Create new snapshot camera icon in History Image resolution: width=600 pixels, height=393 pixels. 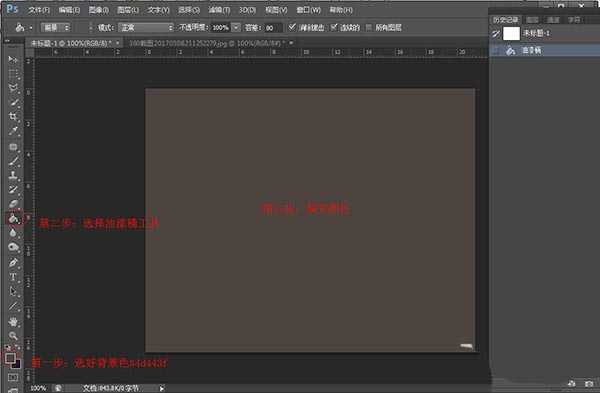pos(589,383)
